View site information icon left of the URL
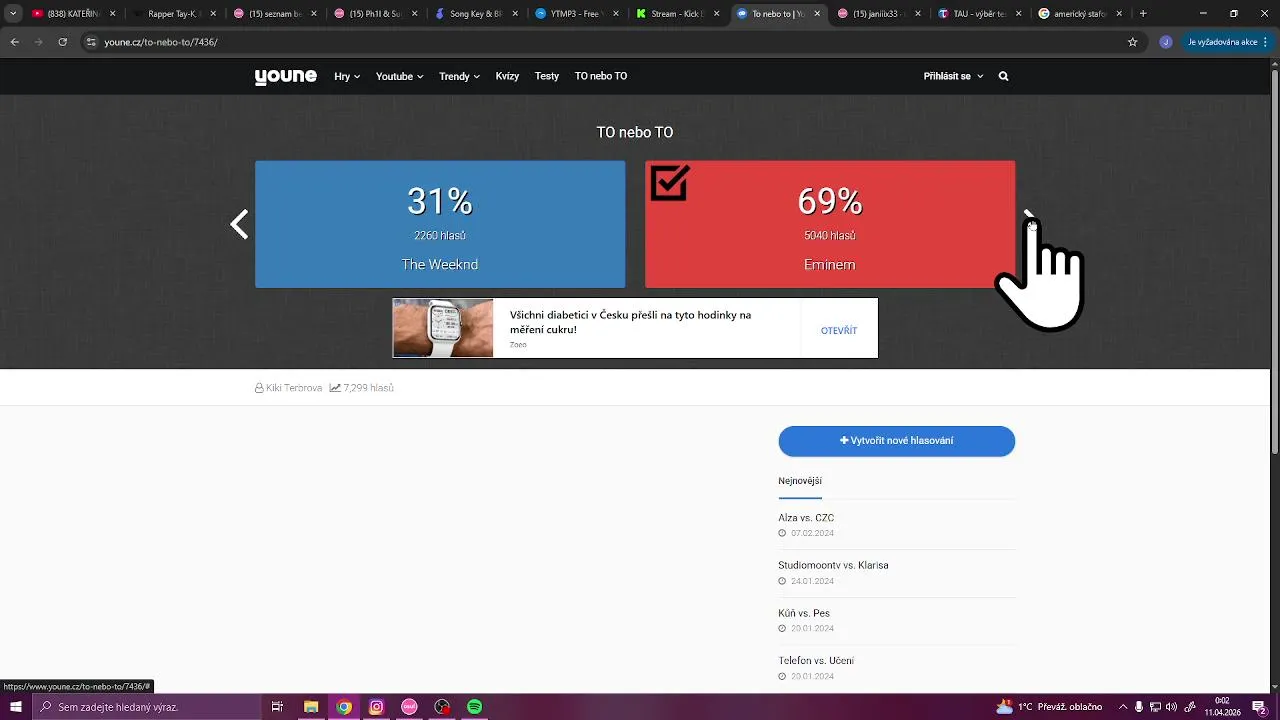The width and height of the screenshot is (1280, 720). pos(91,42)
